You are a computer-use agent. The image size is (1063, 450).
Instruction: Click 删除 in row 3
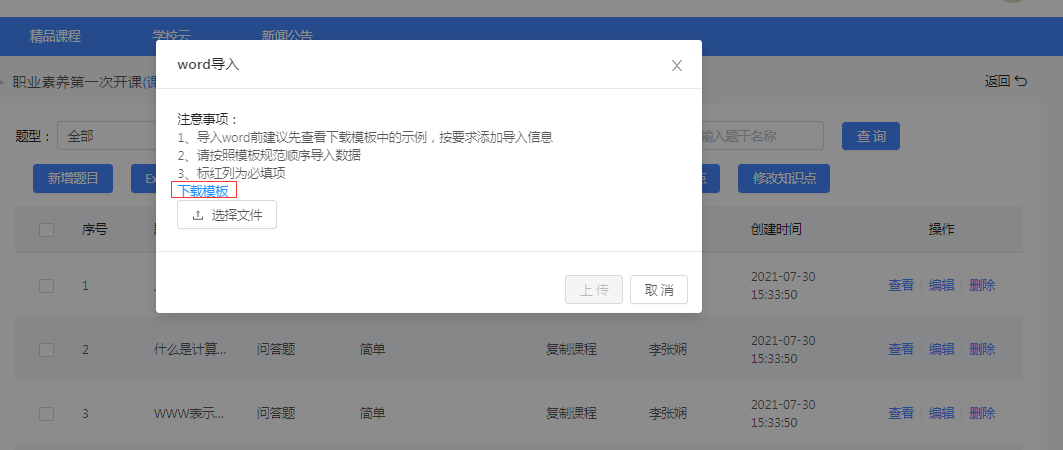[x=982, y=413]
